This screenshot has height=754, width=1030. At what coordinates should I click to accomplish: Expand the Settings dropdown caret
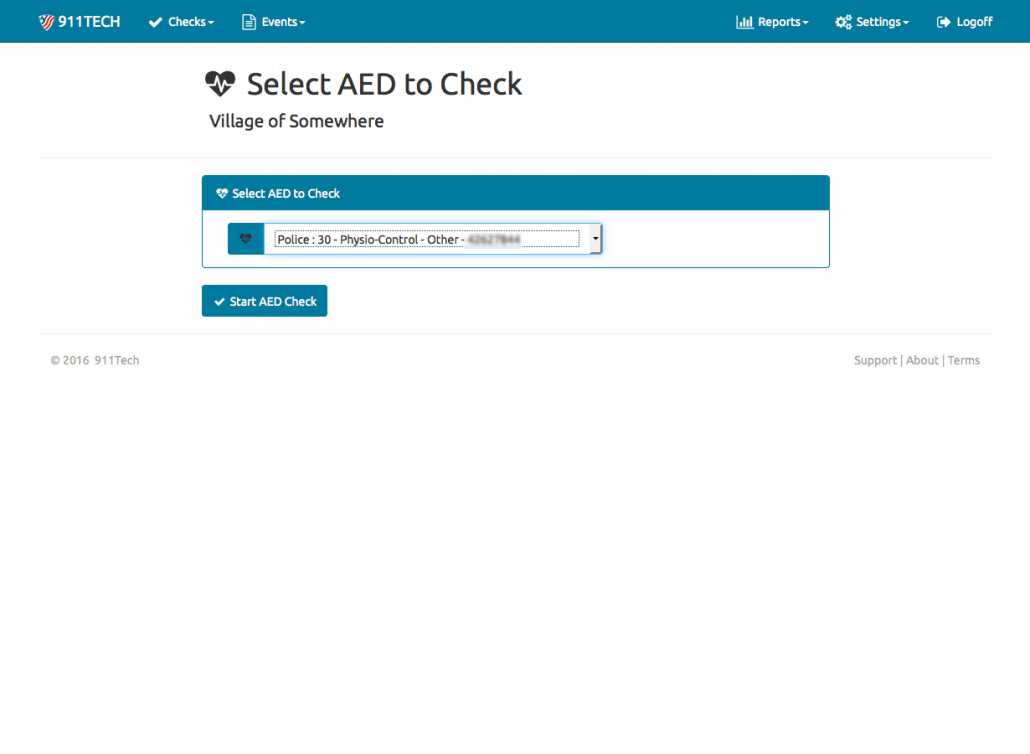point(902,21)
